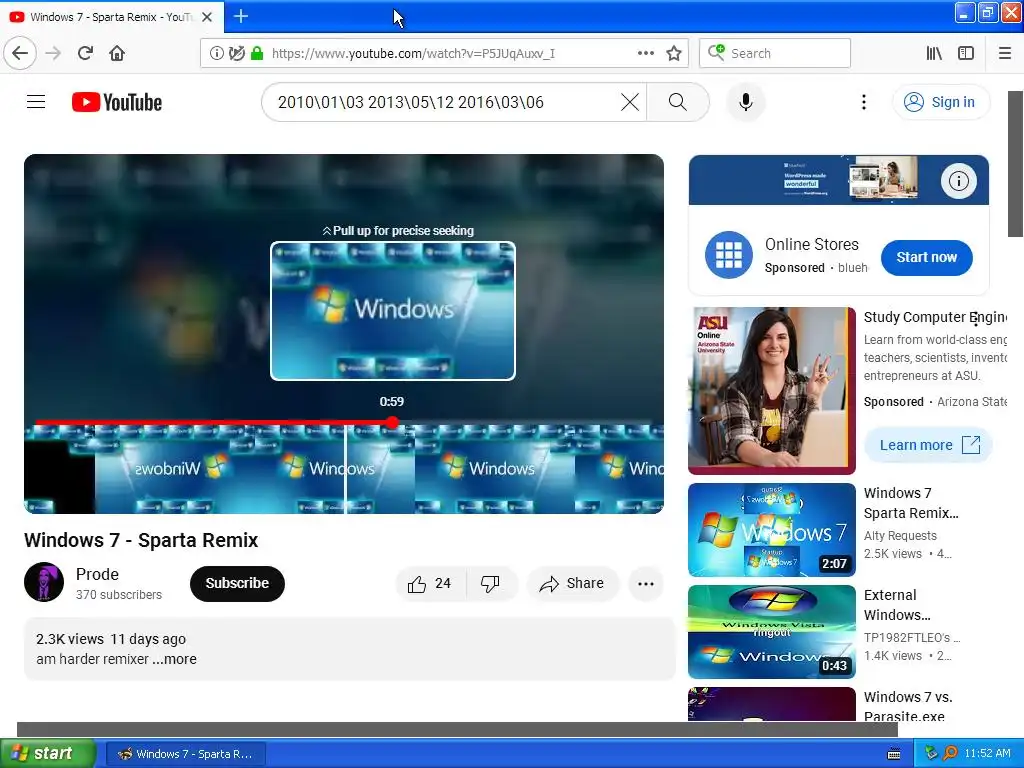Click the tray icon beside the magnifier
This screenshot has width=1024, height=768.
931,754
